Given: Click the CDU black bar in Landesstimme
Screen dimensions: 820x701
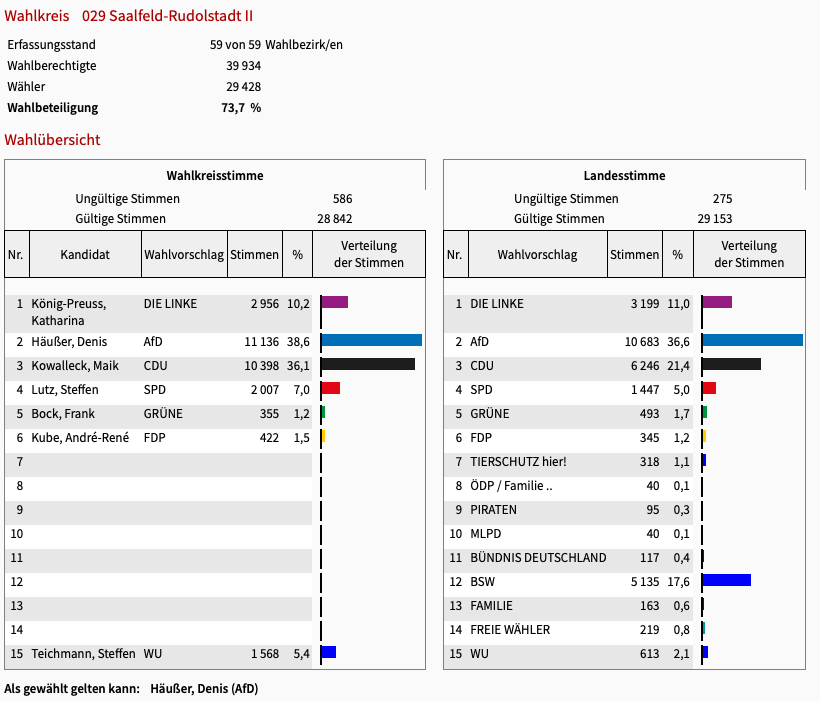Looking at the screenshot, I should click(732, 364).
